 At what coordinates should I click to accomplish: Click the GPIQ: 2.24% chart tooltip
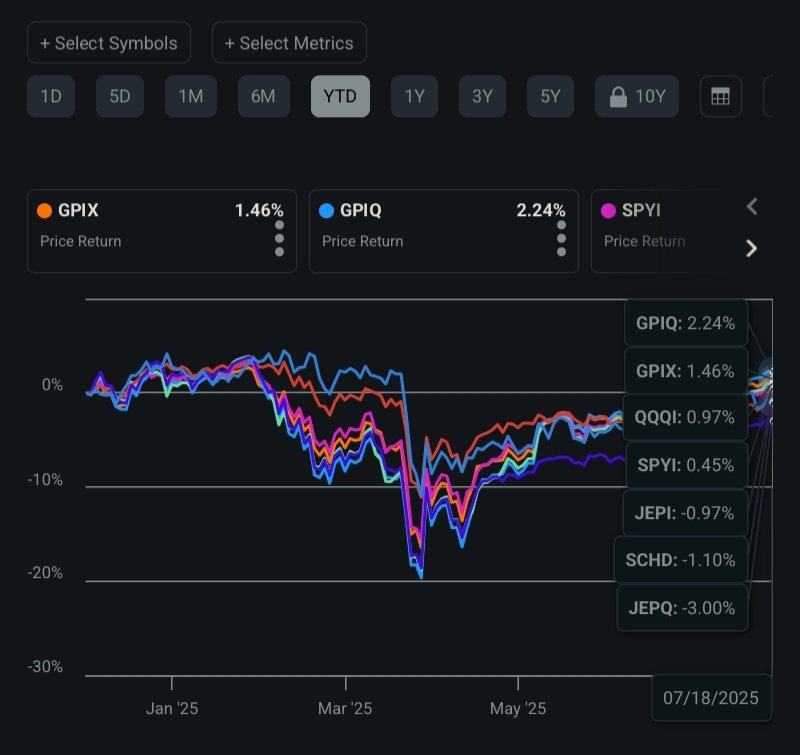click(686, 323)
